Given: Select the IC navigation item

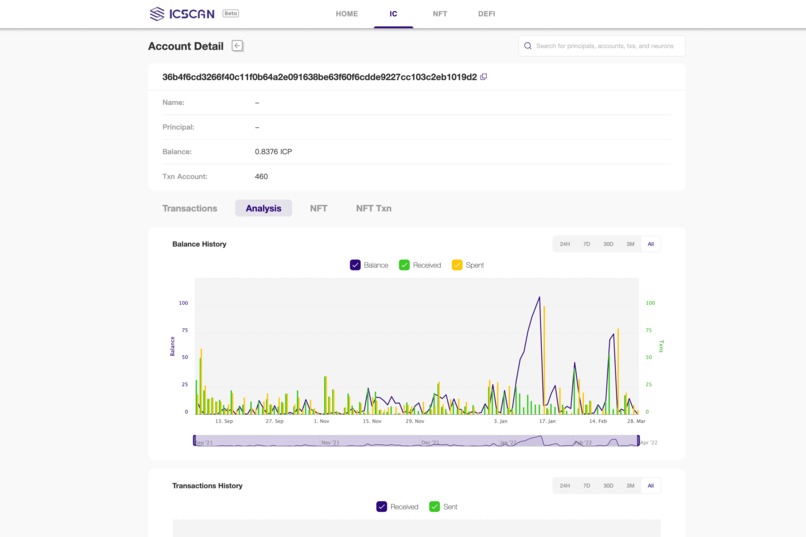Looking at the screenshot, I should (x=393, y=14).
